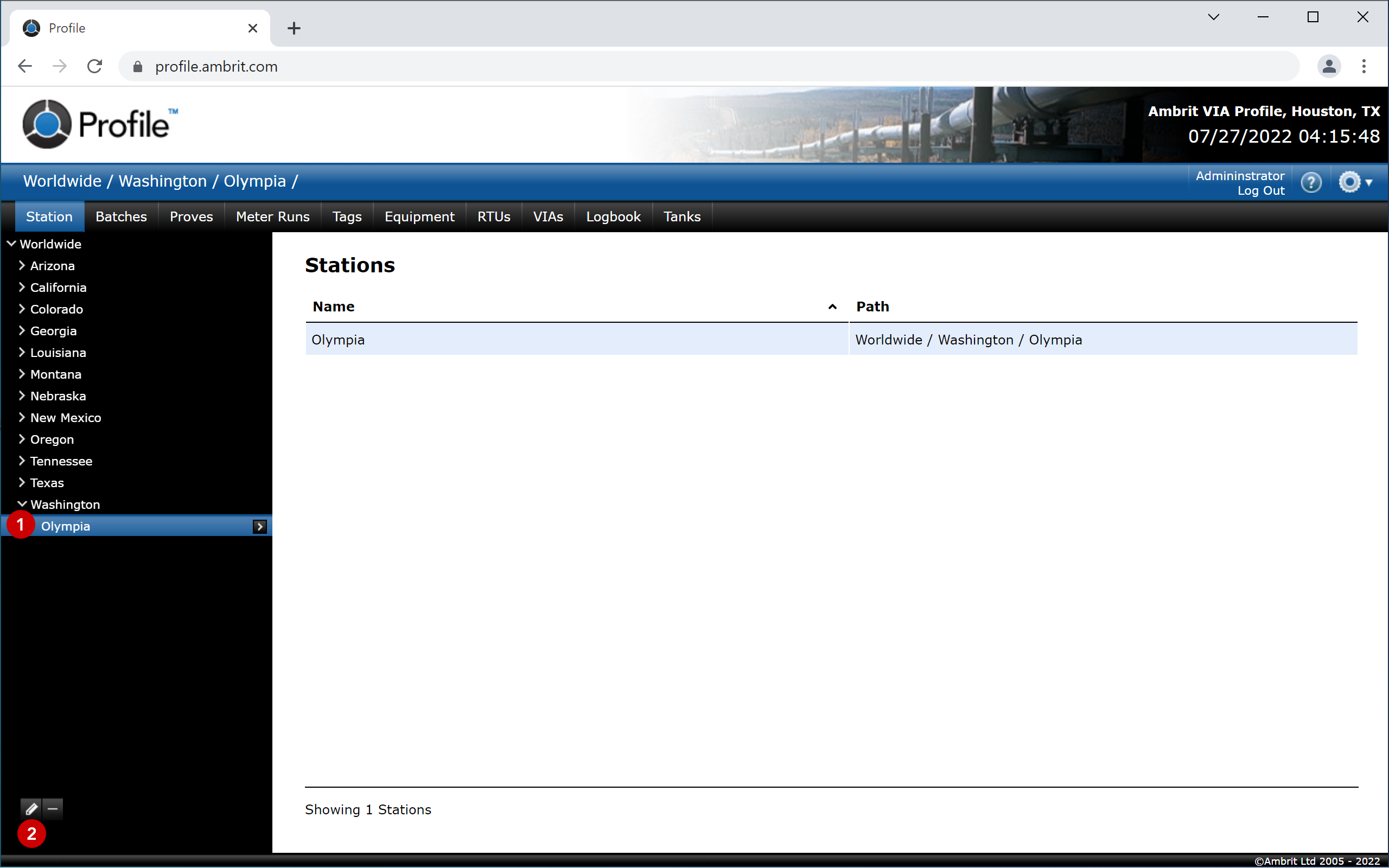The image size is (1389, 868).
Task: Expand the California tree node
Action: click(22, 287)
